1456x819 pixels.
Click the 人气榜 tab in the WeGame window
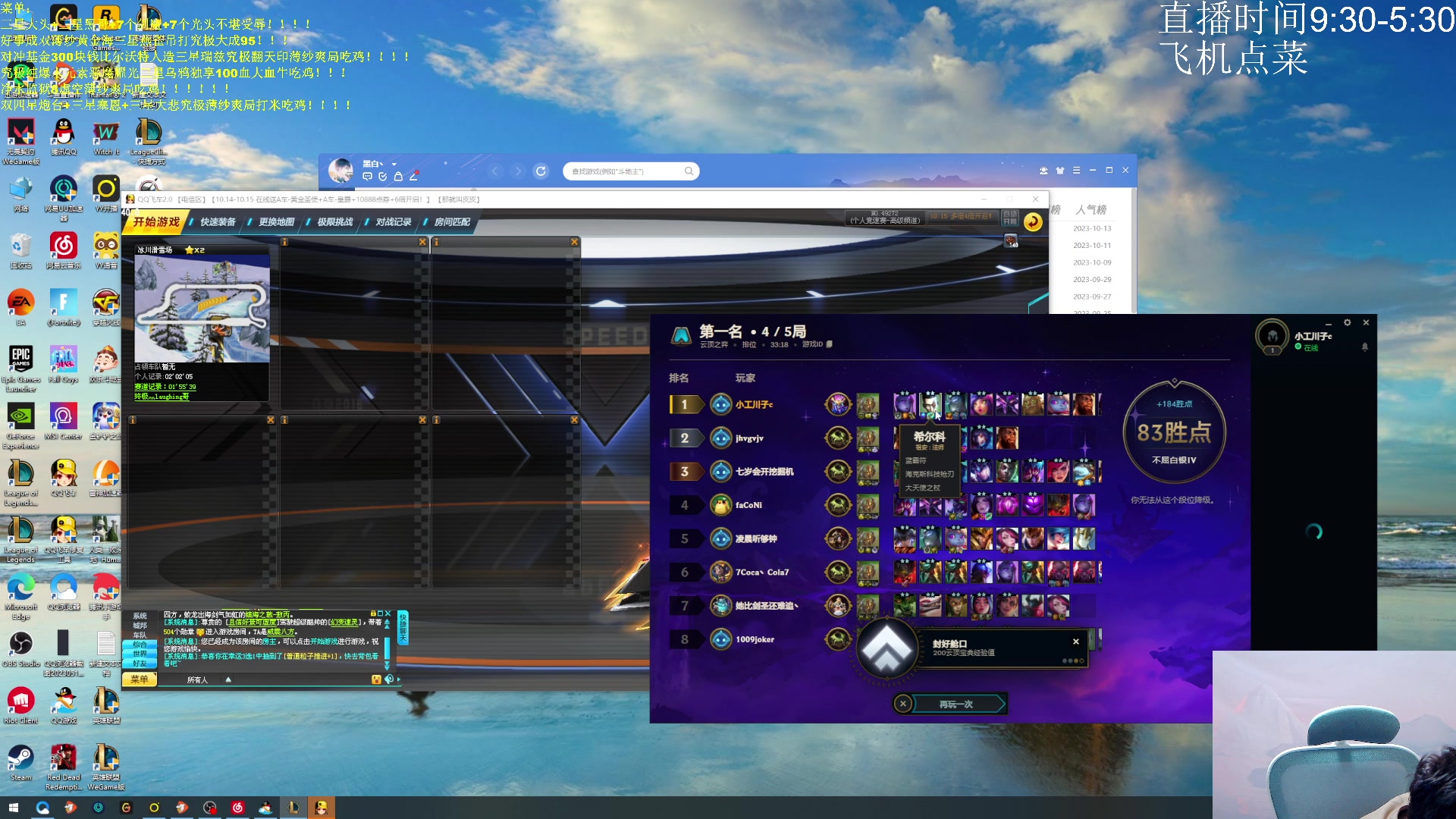pyautogui.click(x=1091, y=210)
